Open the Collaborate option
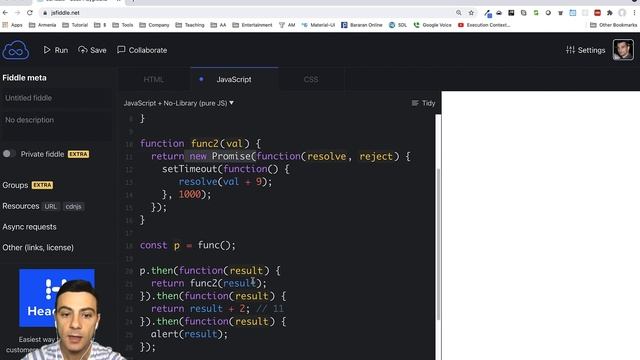 pos(142,50)
